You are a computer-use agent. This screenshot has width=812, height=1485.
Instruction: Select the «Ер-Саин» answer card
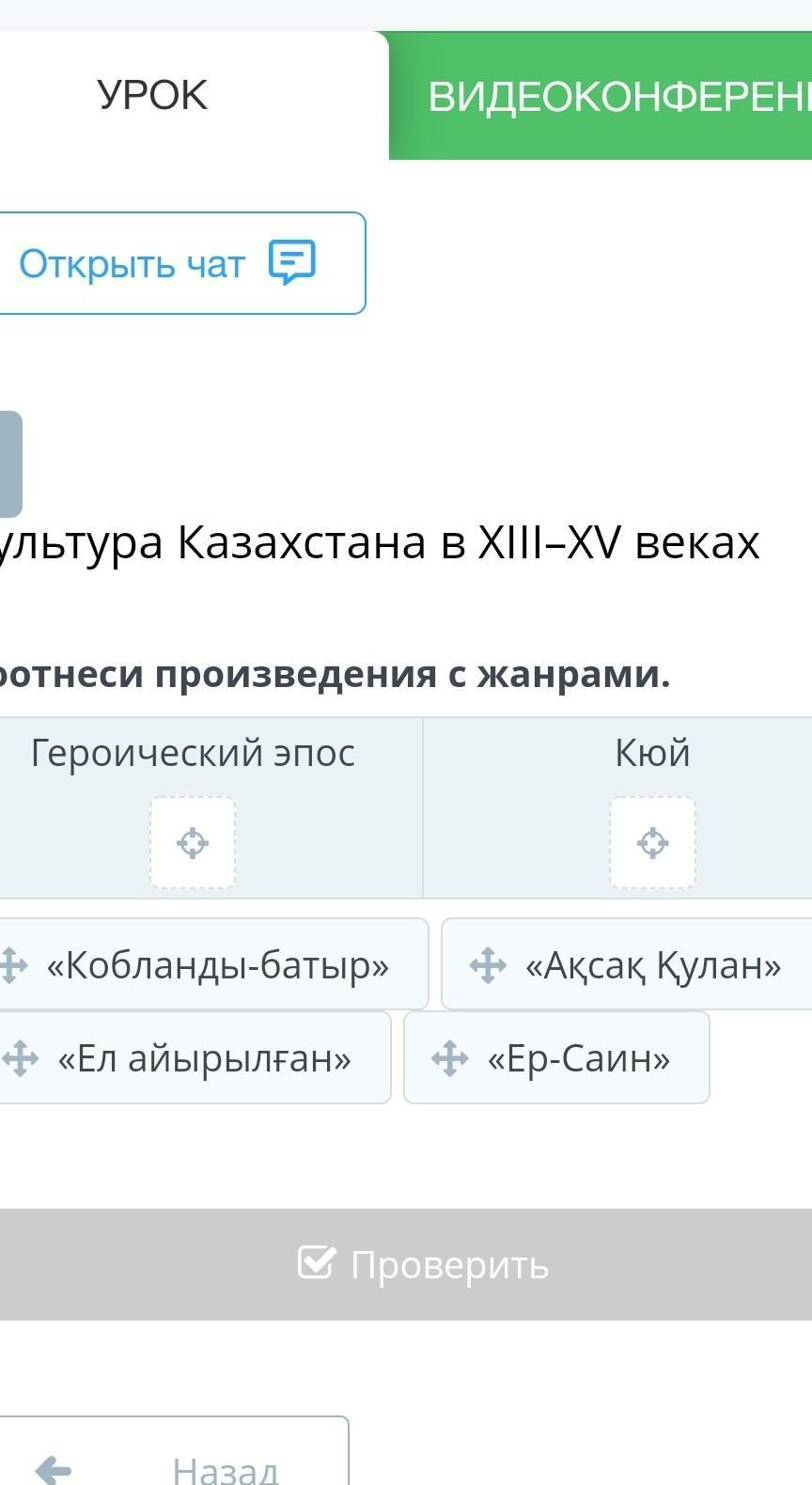[556, 1057]
